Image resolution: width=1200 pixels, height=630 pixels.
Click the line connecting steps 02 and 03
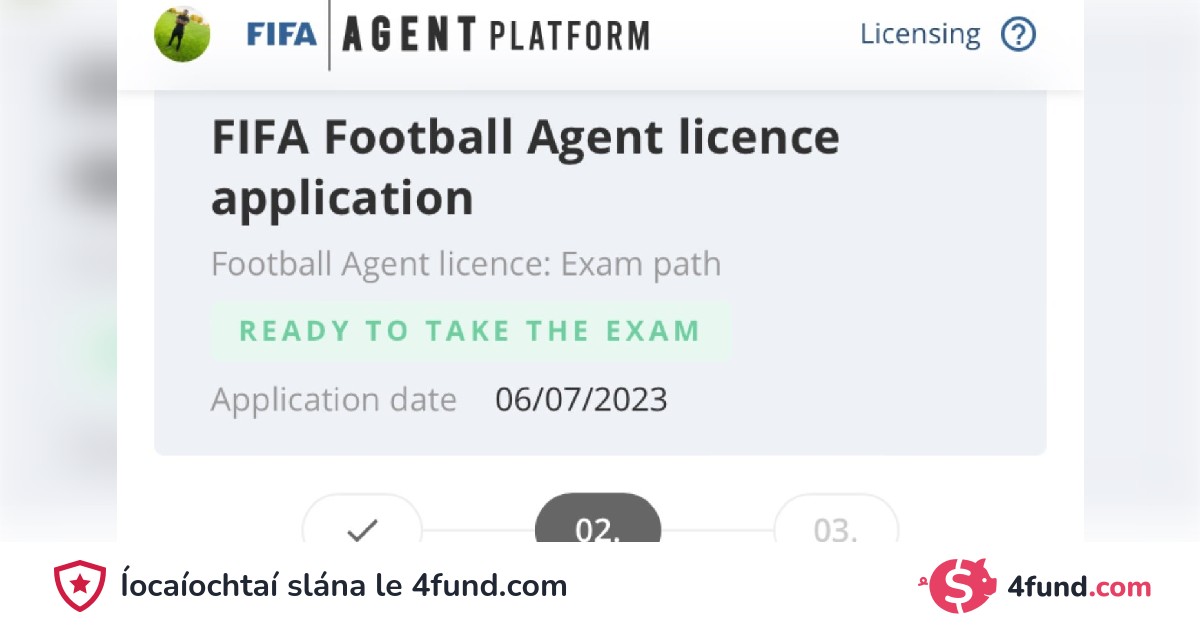(x=717, y=530)
